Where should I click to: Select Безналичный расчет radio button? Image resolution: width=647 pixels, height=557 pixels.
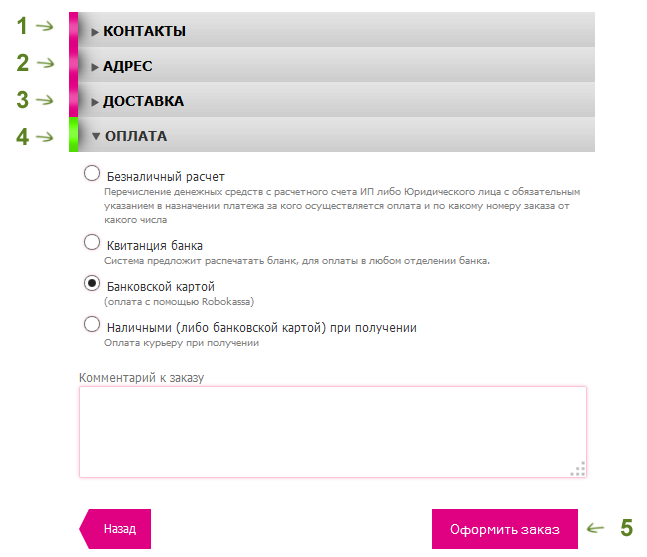(92, 173)
